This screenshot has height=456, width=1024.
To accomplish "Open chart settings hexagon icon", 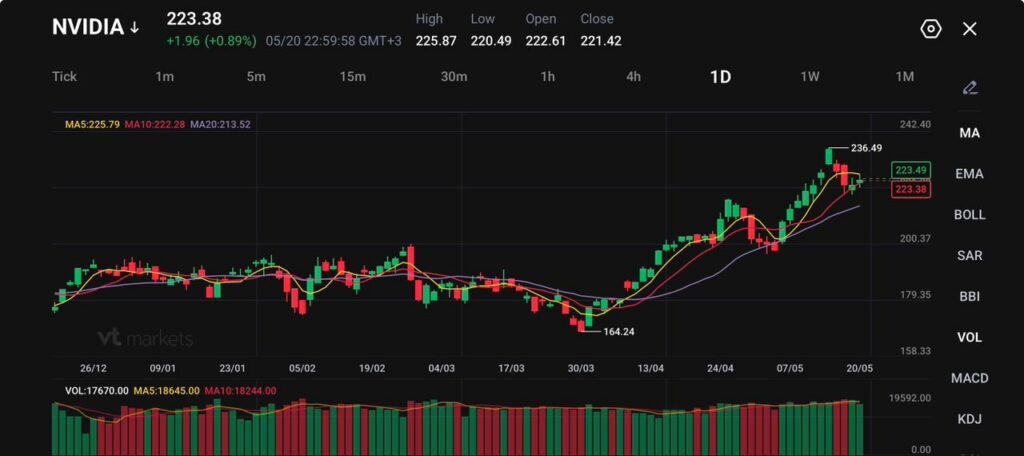I will pyautogui.click(x=931, y=29).
